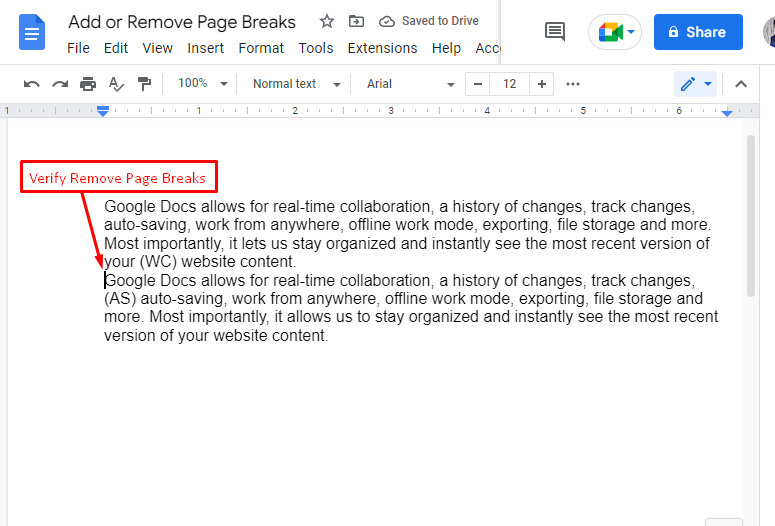
Task: Click the font size field showing 12
Action: coord(510,84)
